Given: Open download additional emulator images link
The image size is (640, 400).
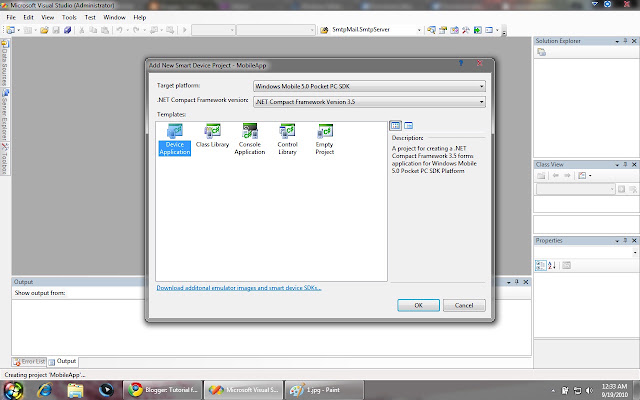Looking at the screenshot, I should [x=239, y=288].
